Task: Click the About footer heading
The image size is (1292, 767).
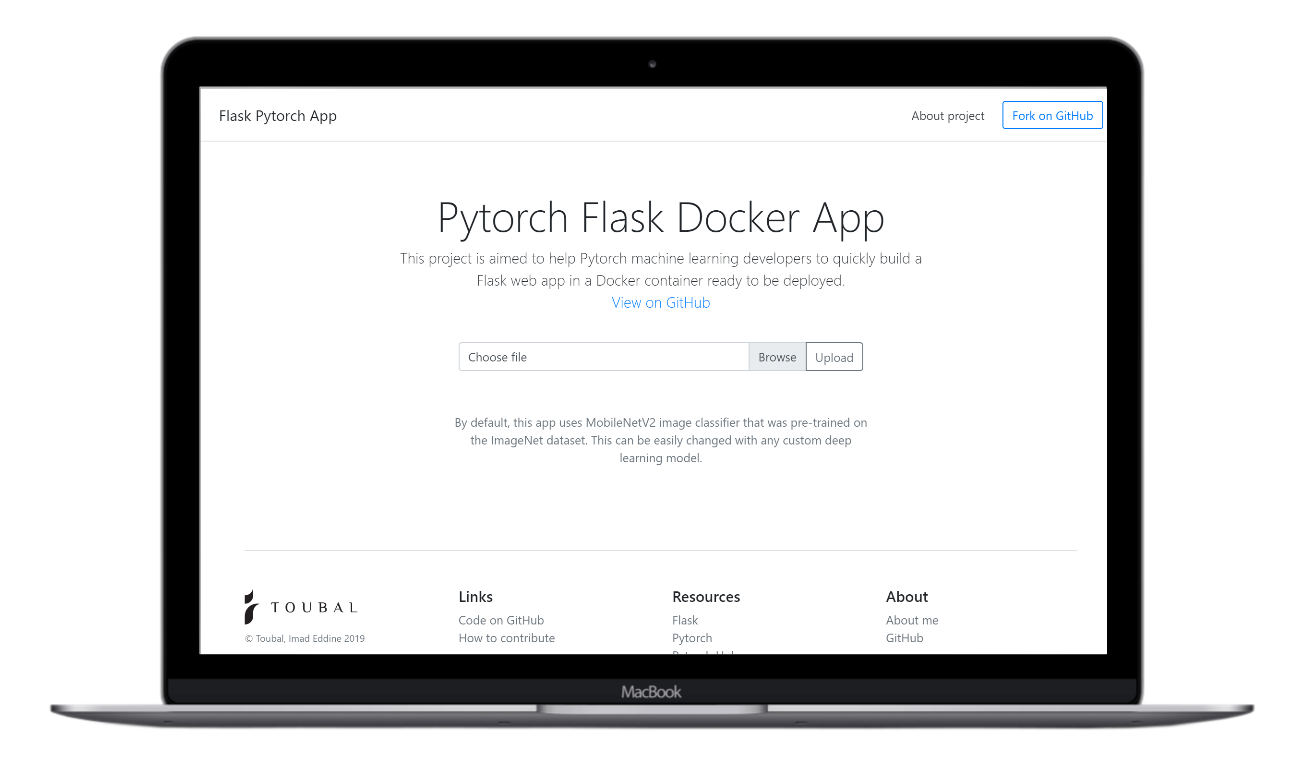Action: coord(907,597)
